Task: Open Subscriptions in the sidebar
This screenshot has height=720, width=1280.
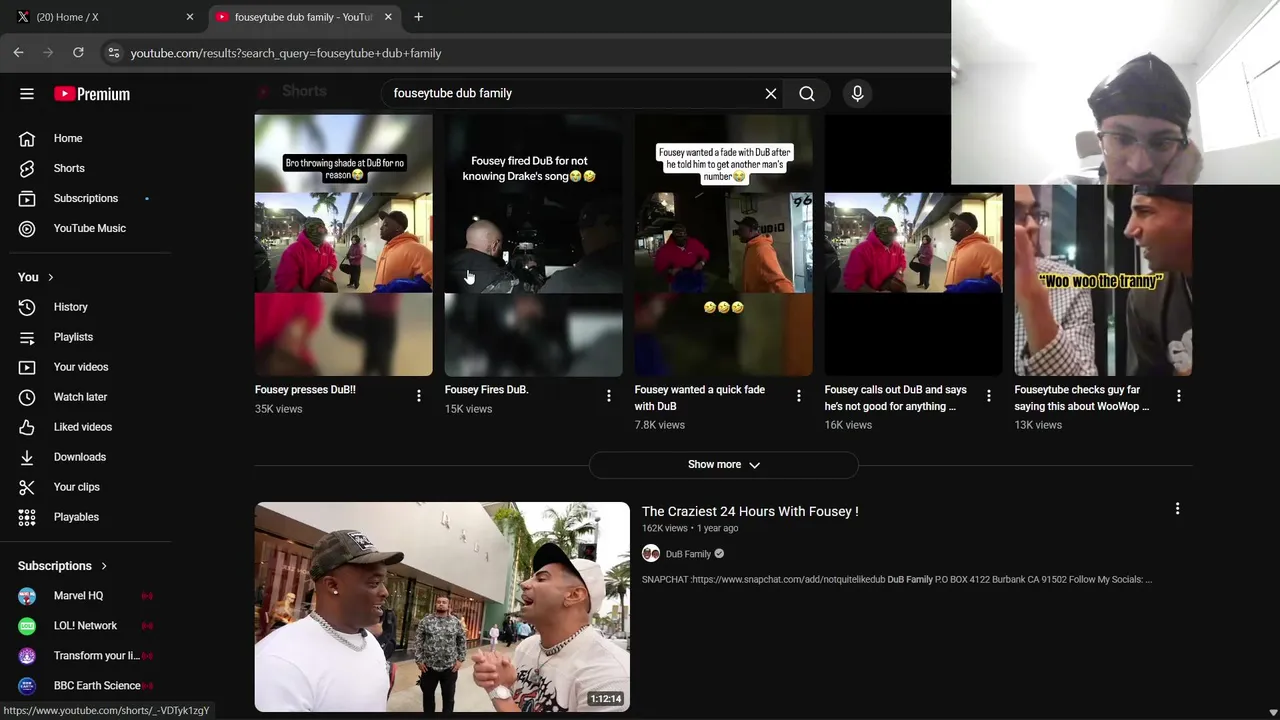Action: 86,198
